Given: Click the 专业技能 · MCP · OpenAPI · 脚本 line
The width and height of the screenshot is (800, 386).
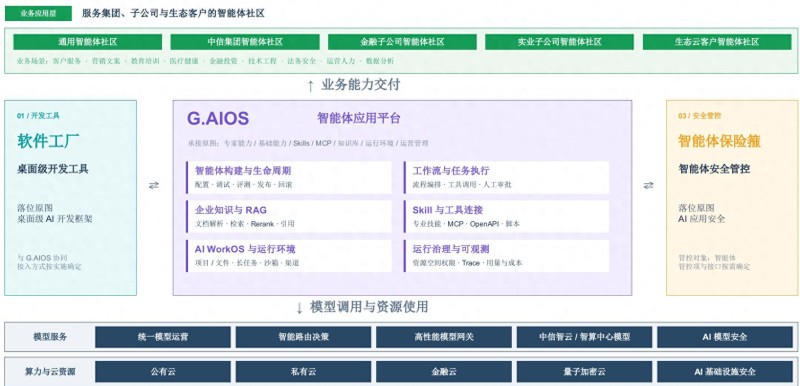Looking at the screenshot, I should [466, 224].
